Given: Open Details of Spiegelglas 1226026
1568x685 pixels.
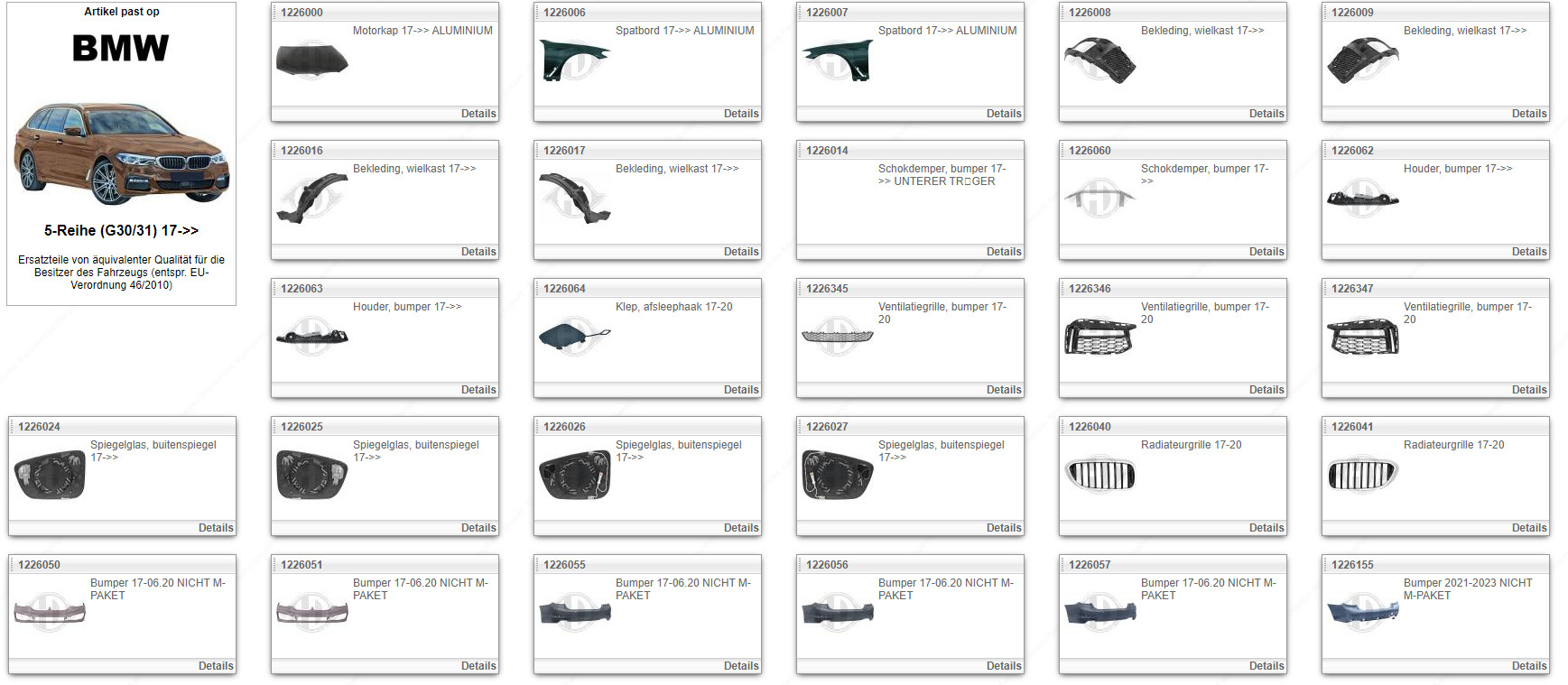Looking at the screenshot, I should click(741, 528).
